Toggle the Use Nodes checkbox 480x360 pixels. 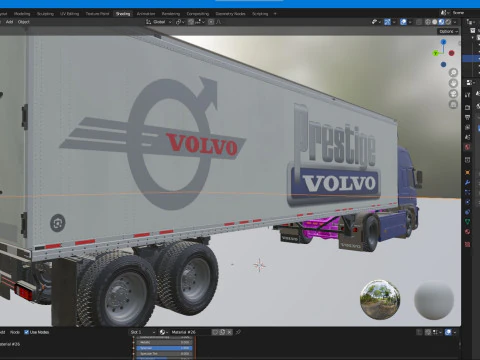[x=27, y=332]
